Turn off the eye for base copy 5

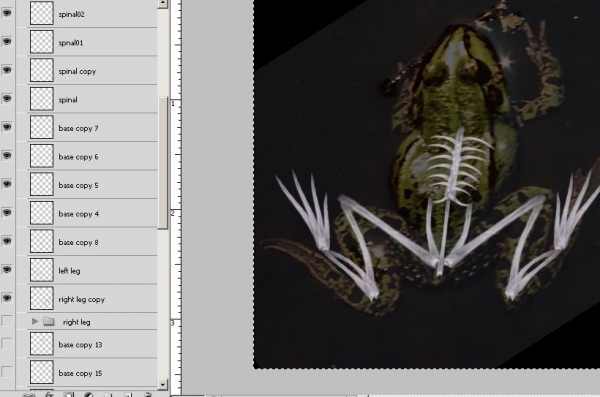click(x=7, y=184)
